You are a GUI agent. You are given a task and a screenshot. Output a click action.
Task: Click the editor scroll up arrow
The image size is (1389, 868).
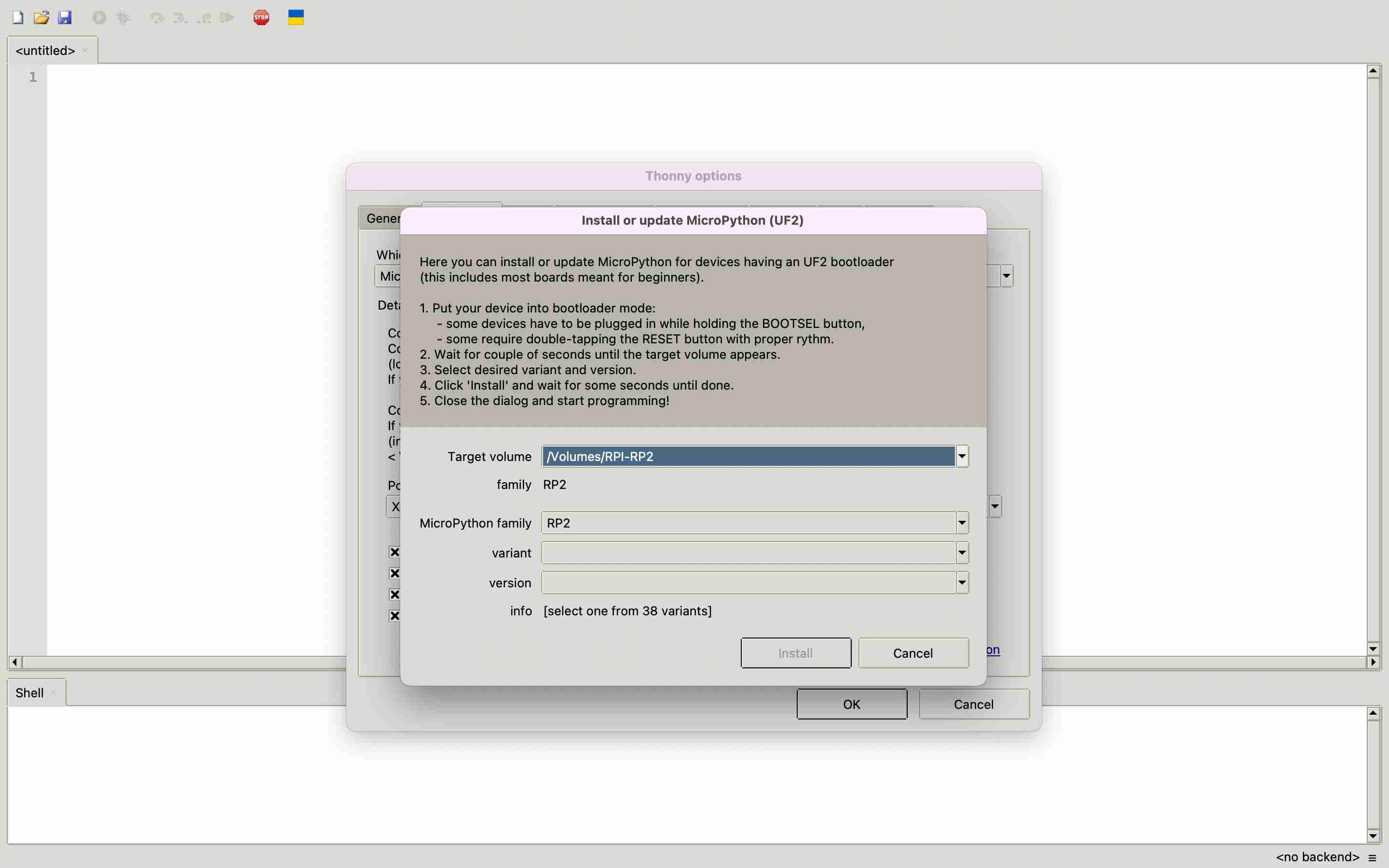(x=1373, y=71)
